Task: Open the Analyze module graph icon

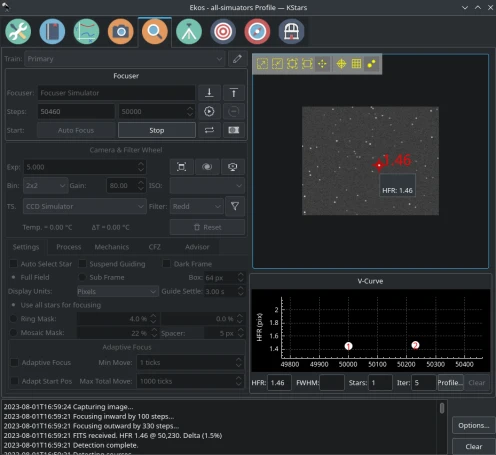Action: tap(86, 32)
